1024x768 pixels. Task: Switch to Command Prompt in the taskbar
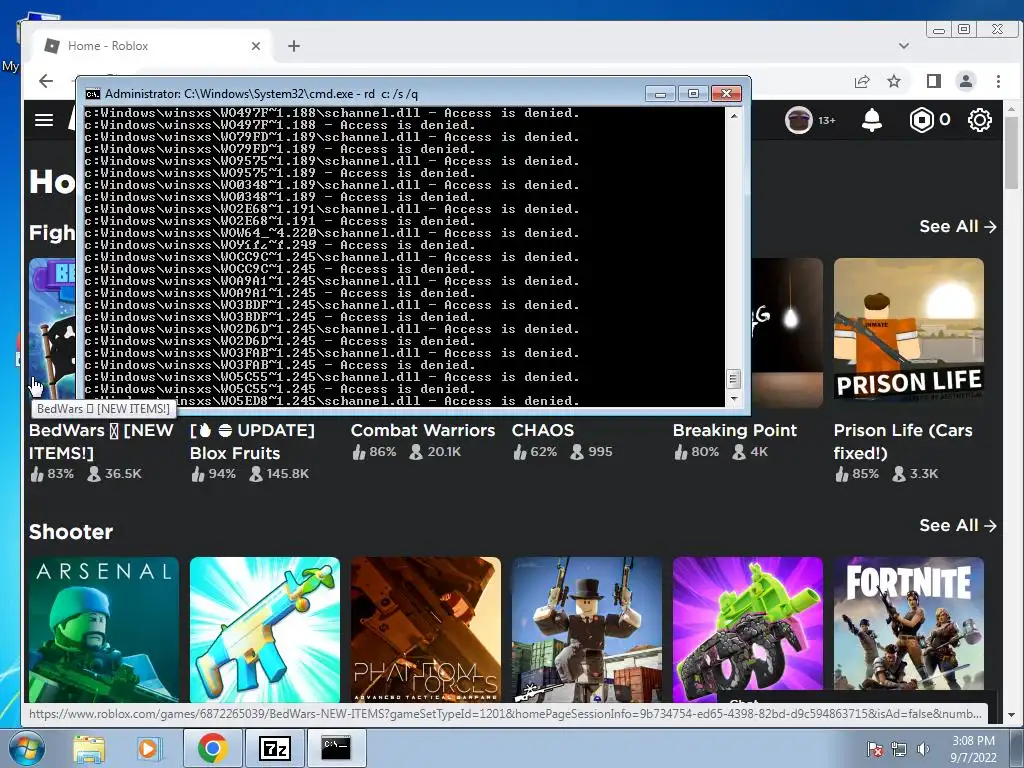(336, 748)
